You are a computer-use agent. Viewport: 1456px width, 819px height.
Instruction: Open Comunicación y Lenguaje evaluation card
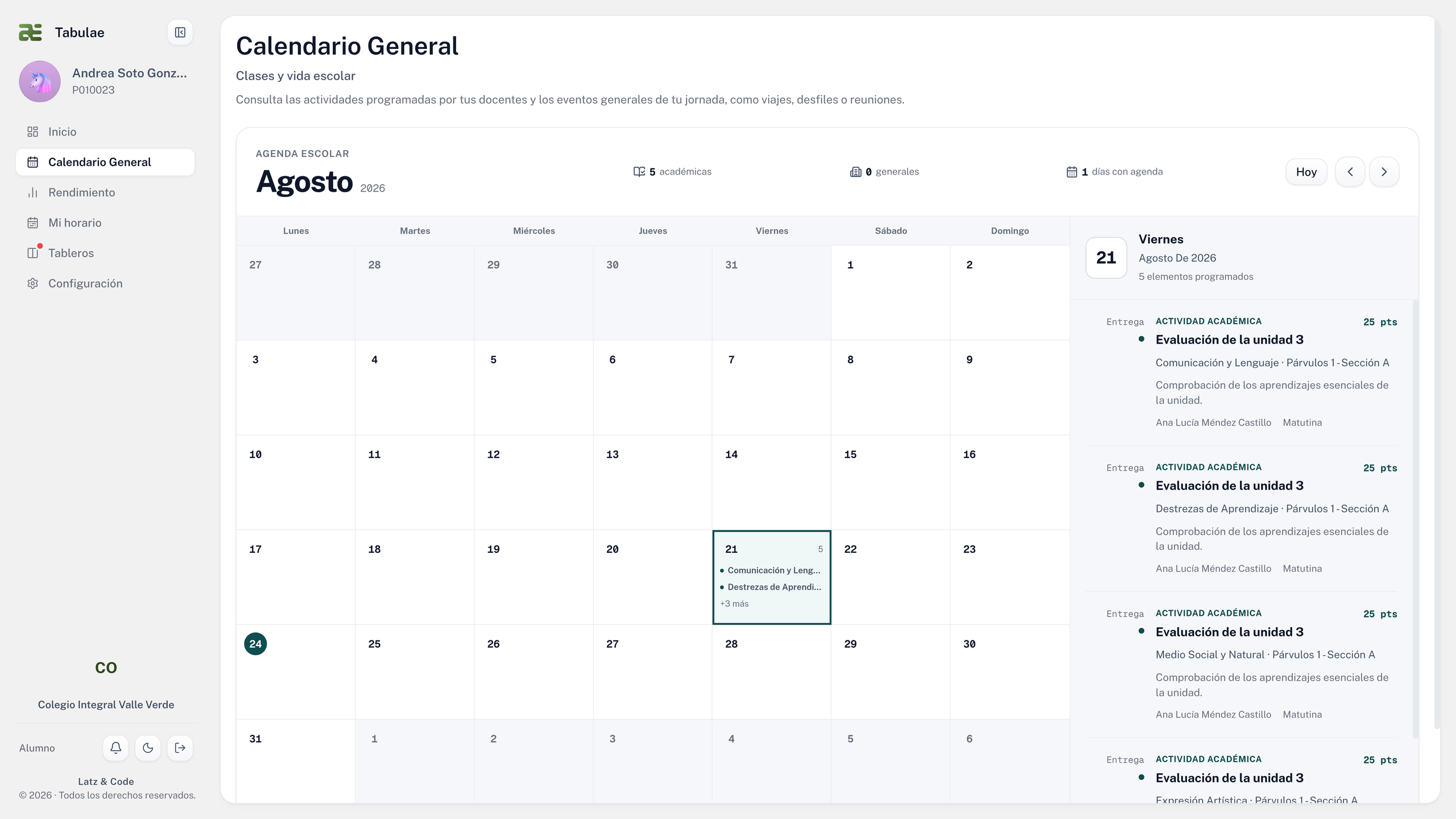[1242, 373]
